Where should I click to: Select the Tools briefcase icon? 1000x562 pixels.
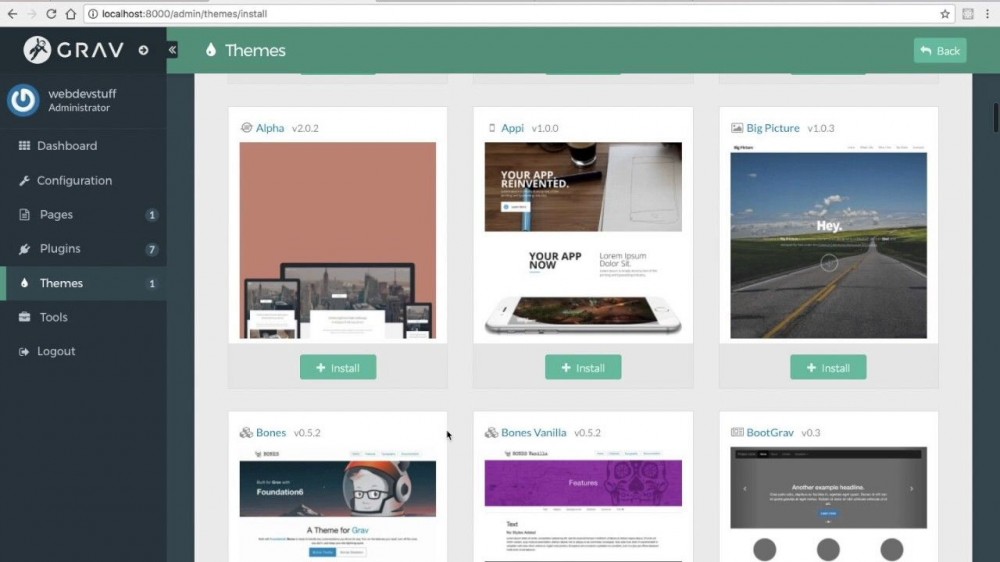24,317
